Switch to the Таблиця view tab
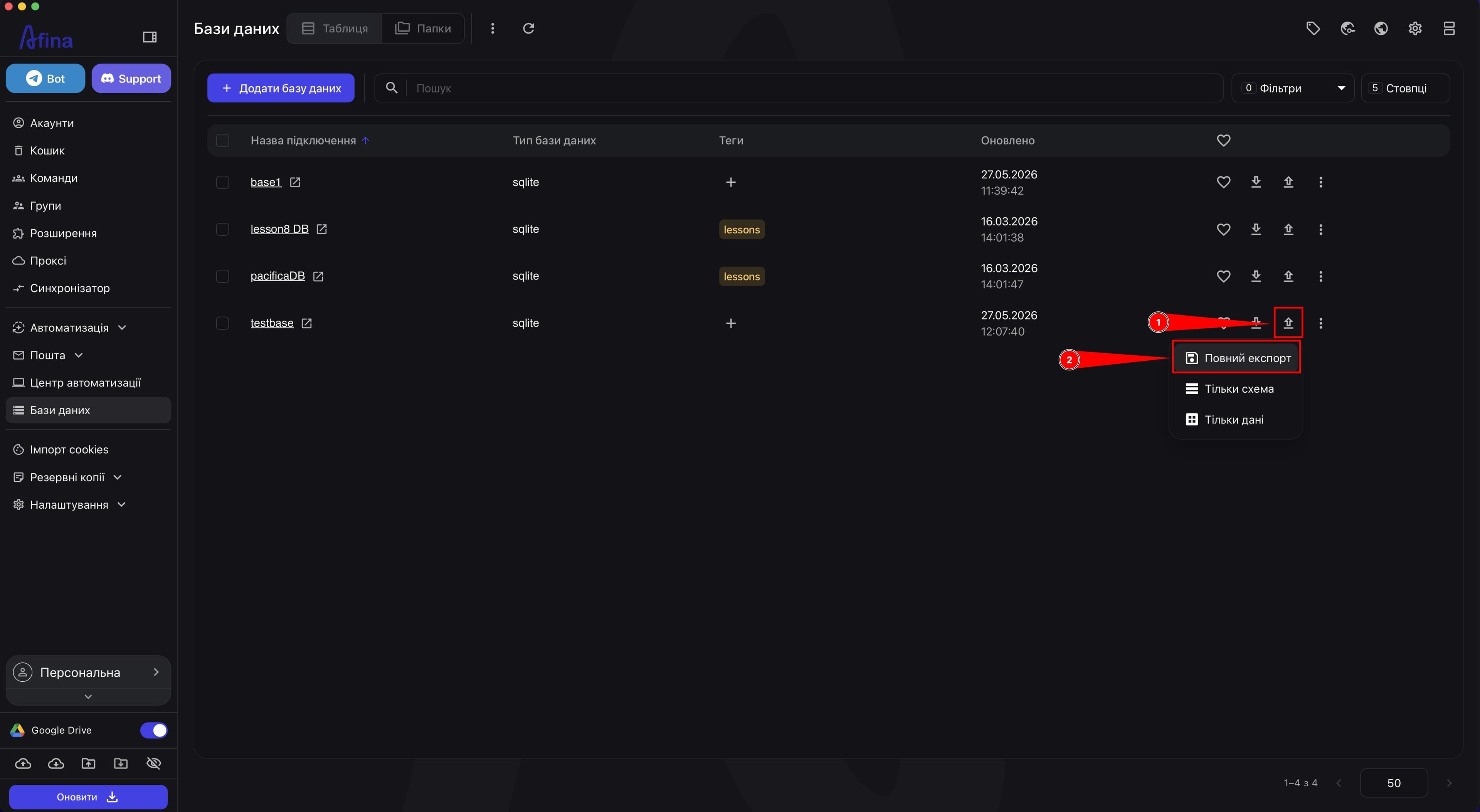The height and width of the screenshot is (812, 1480). click(335, 29)
